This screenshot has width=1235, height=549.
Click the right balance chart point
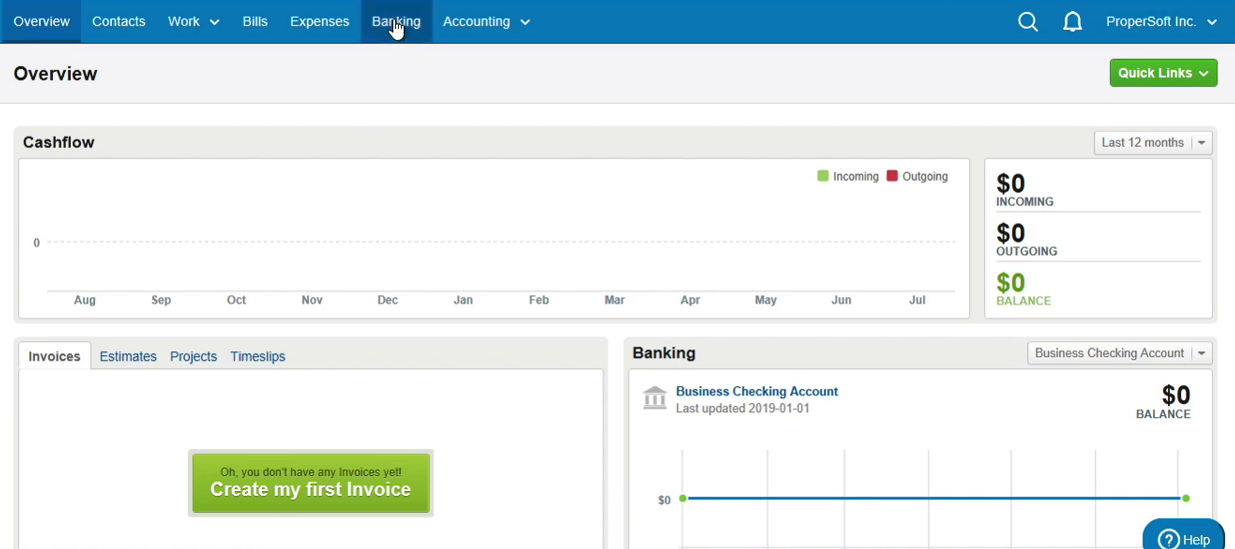(x=1186, y=498)
